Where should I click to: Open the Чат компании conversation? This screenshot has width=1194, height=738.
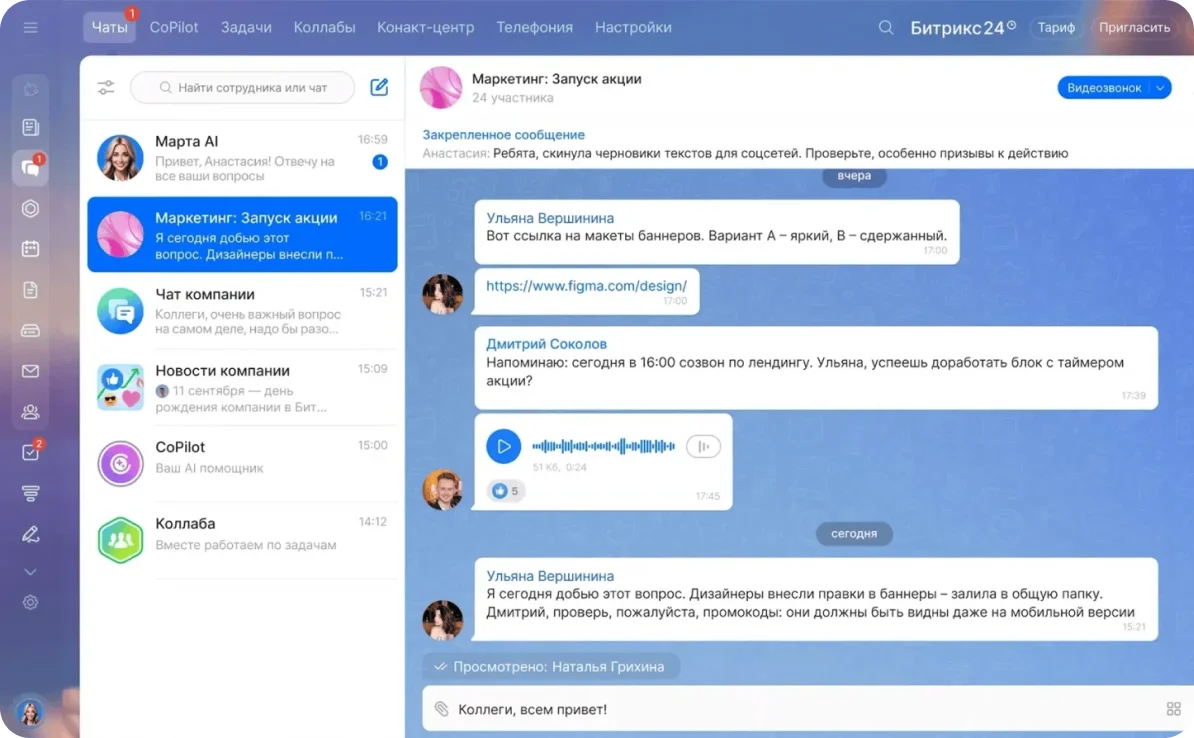(242, 311)
